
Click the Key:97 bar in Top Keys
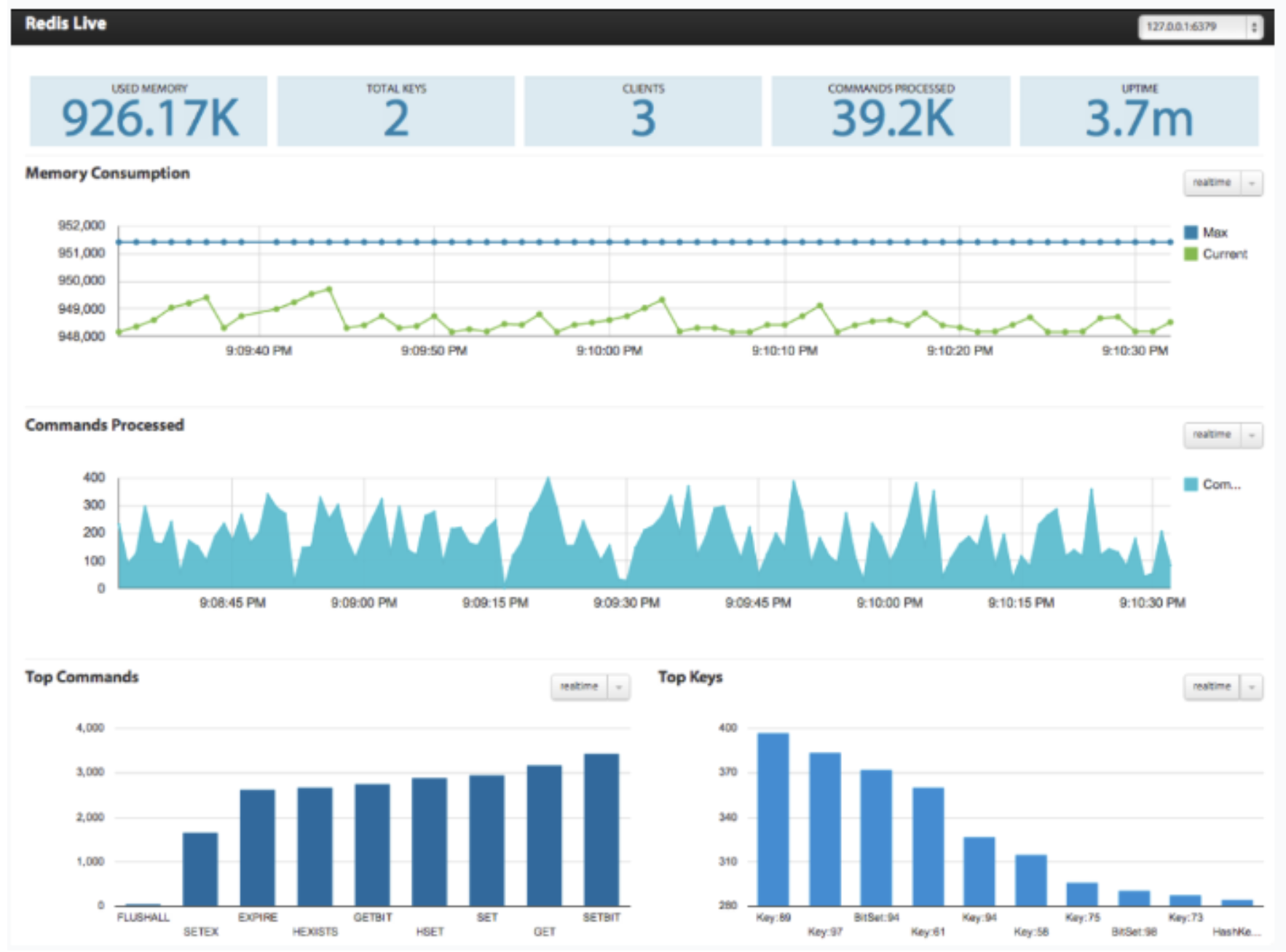[825, 829]
